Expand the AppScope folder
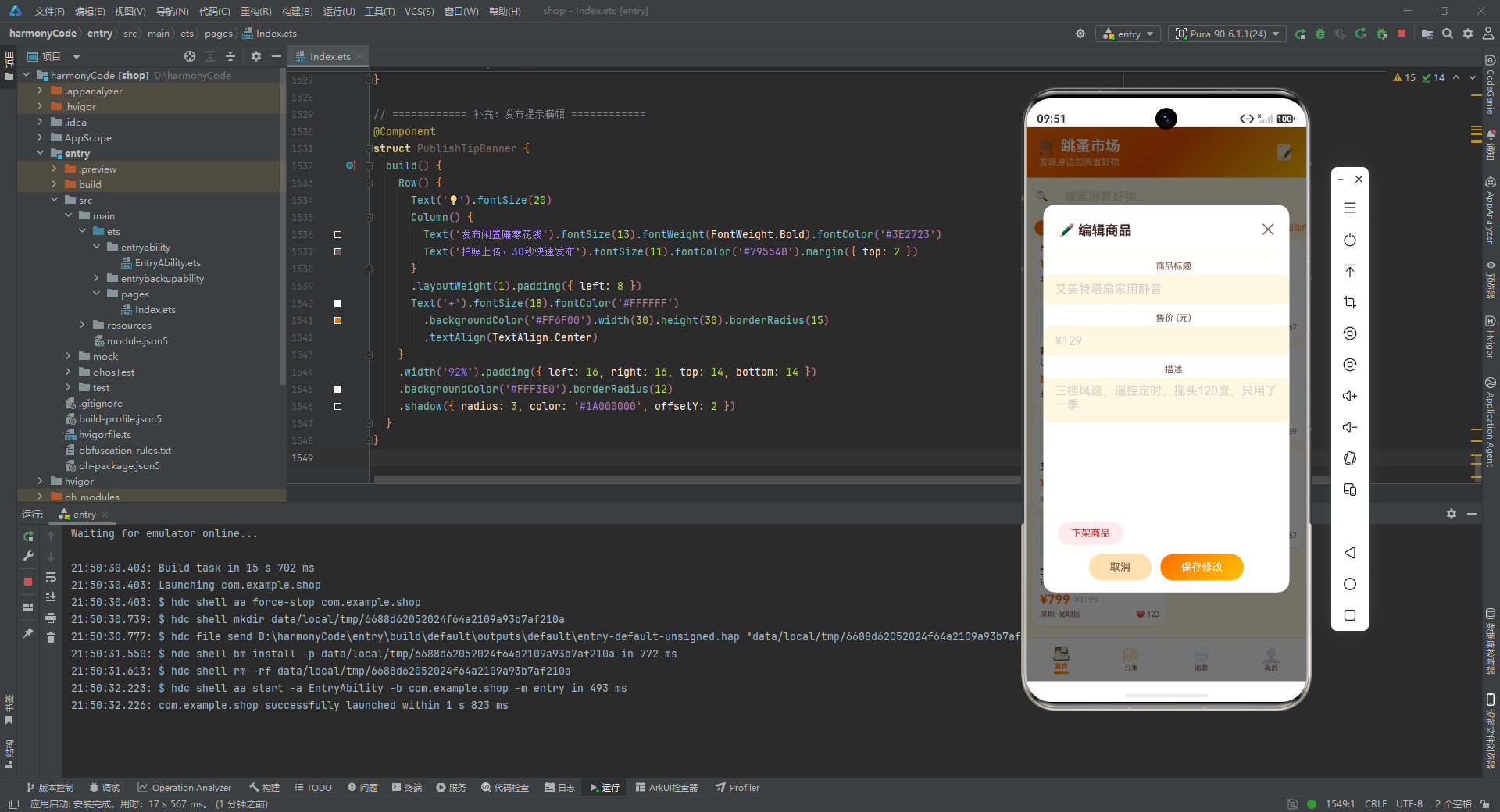Viewport: 1500px width, 812px height. [x=40, y=137]
